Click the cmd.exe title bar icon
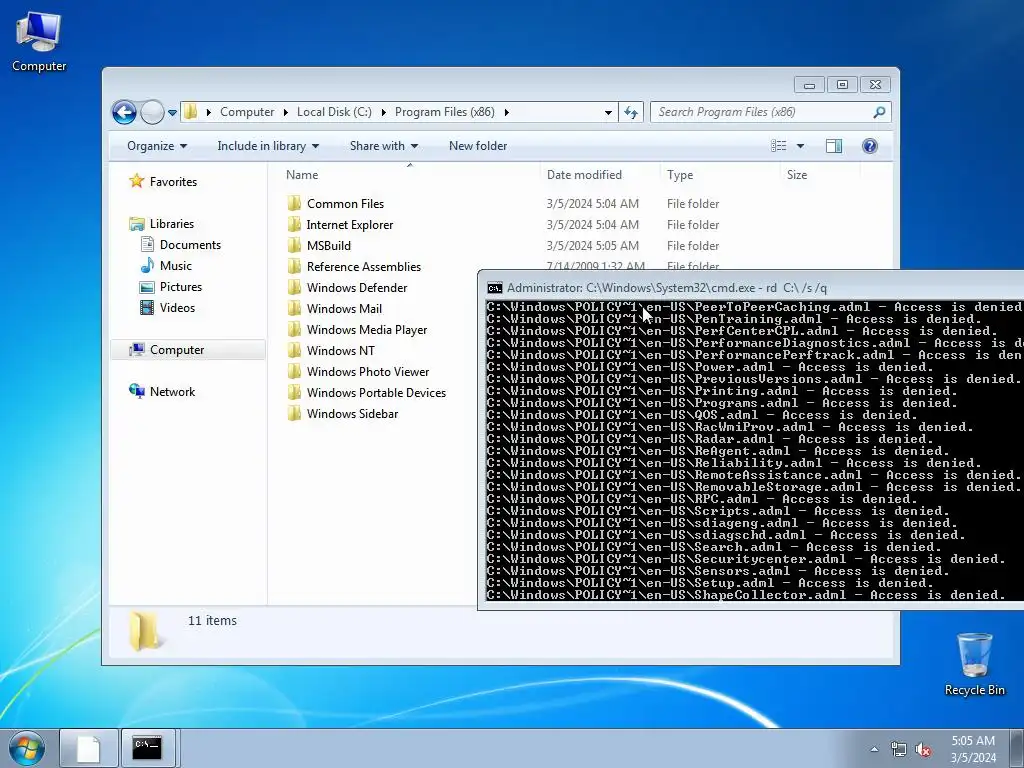The height and width of the screenshot is (768, 1024). 495,288
